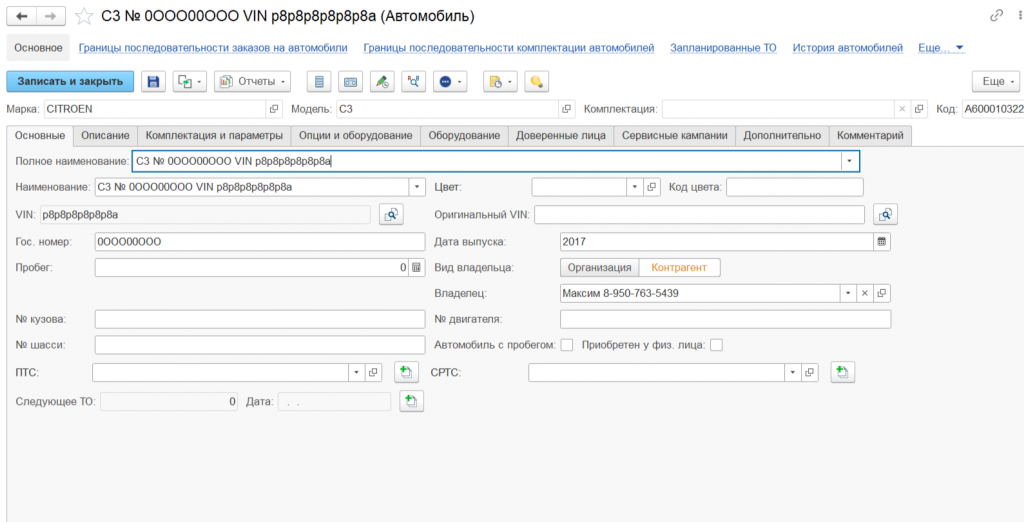Click the search icon next to VIN field
Image resolution: width=1024 pixels, height=522 pixels.
[390, 214]
